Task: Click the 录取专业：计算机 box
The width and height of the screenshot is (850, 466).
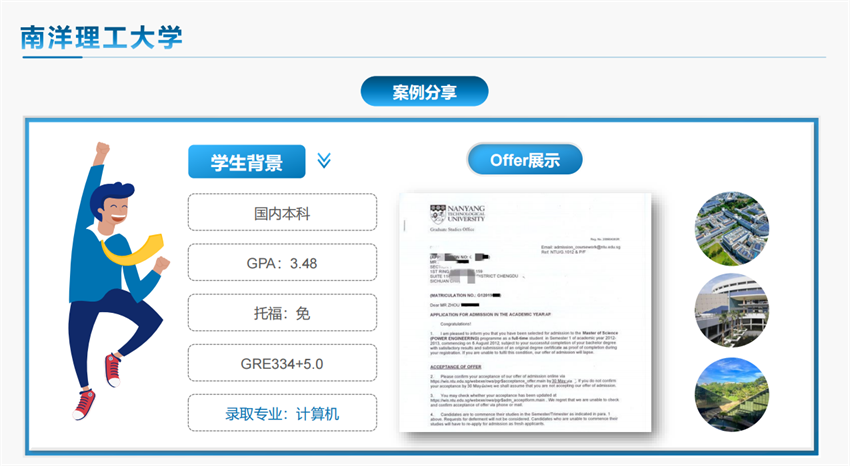Action: pyautogui.click(x=282, y=413)
